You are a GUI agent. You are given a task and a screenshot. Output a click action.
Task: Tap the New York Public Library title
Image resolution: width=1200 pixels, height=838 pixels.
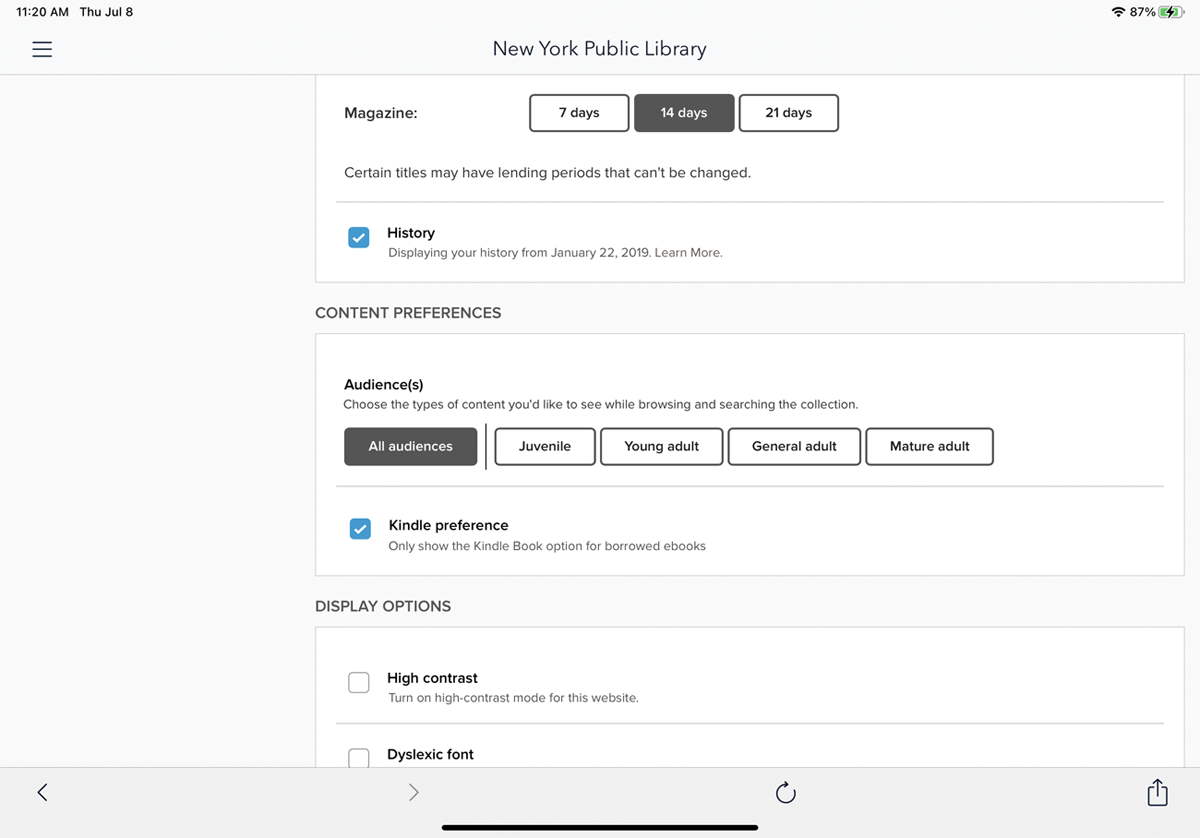[600, 49]
